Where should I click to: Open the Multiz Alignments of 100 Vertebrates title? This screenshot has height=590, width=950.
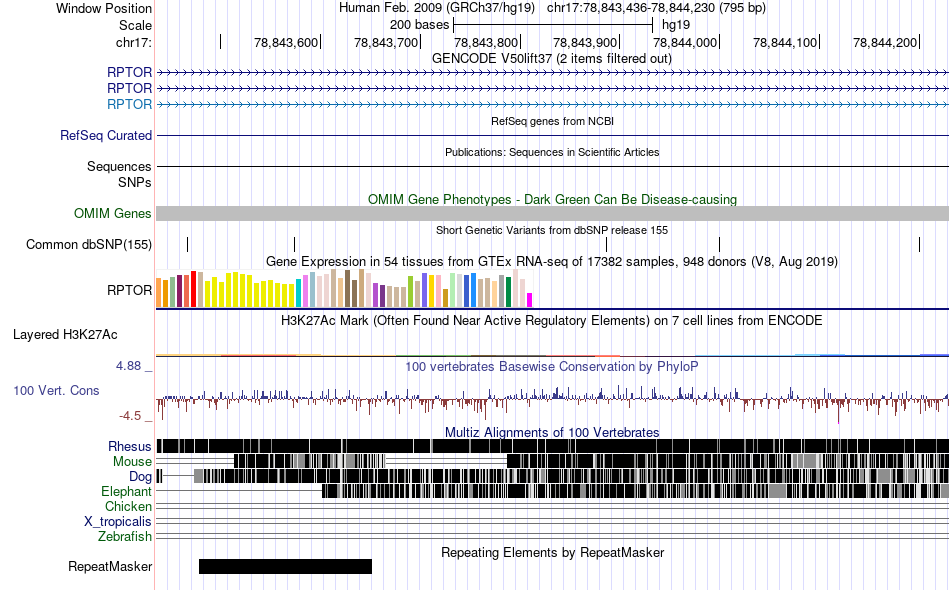coord(552,433)
